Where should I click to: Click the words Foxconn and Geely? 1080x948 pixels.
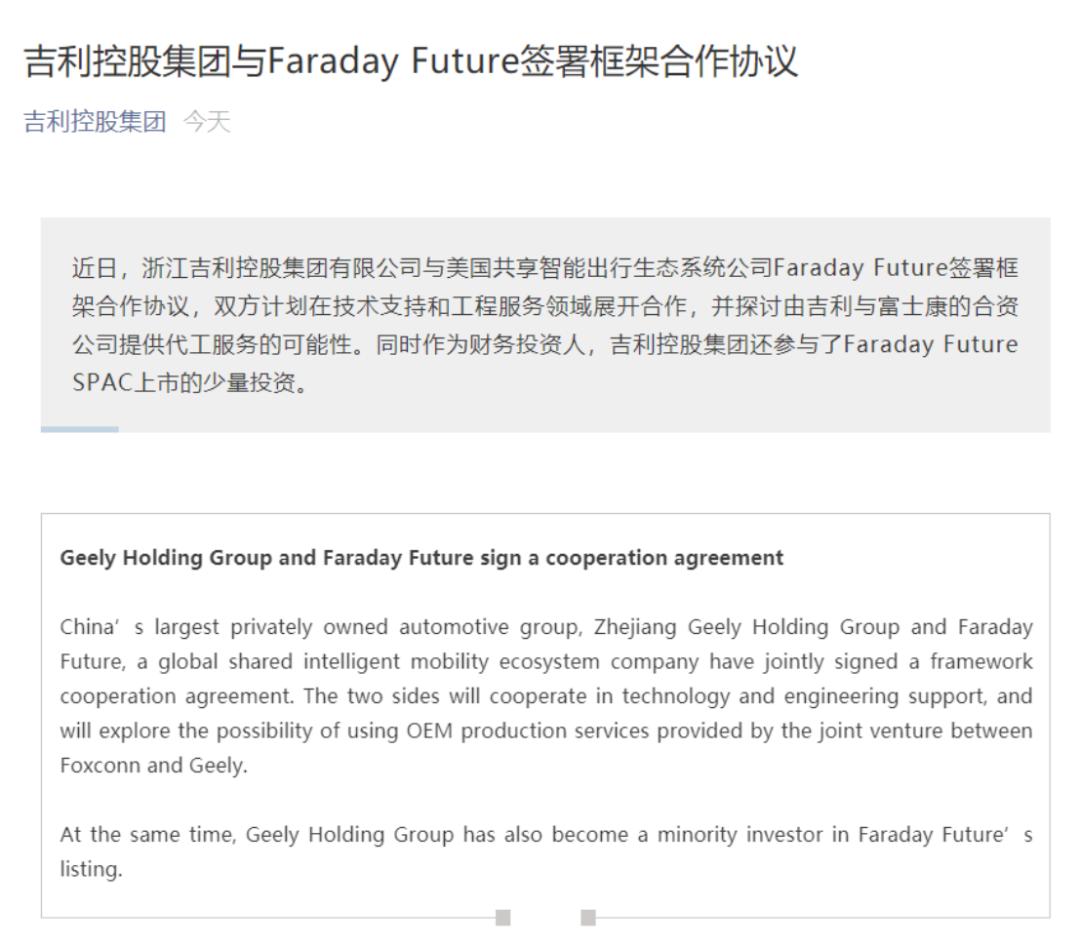[x=153, y=765]
